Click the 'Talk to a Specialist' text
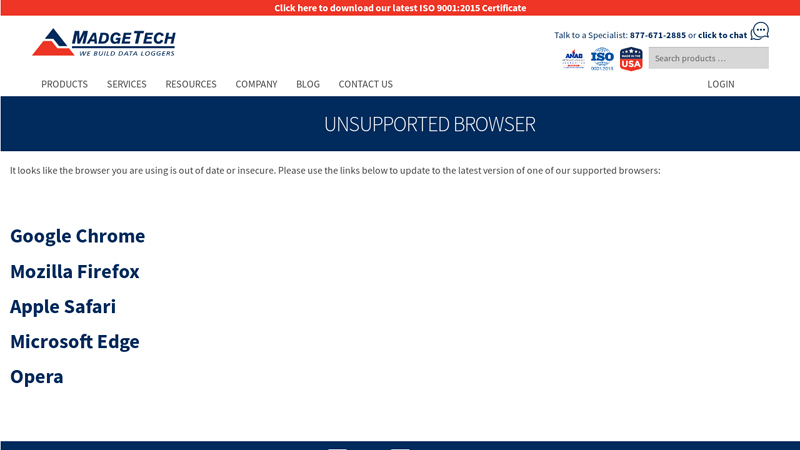This screenshot has height=450, width=800. [x=591, y=35]
